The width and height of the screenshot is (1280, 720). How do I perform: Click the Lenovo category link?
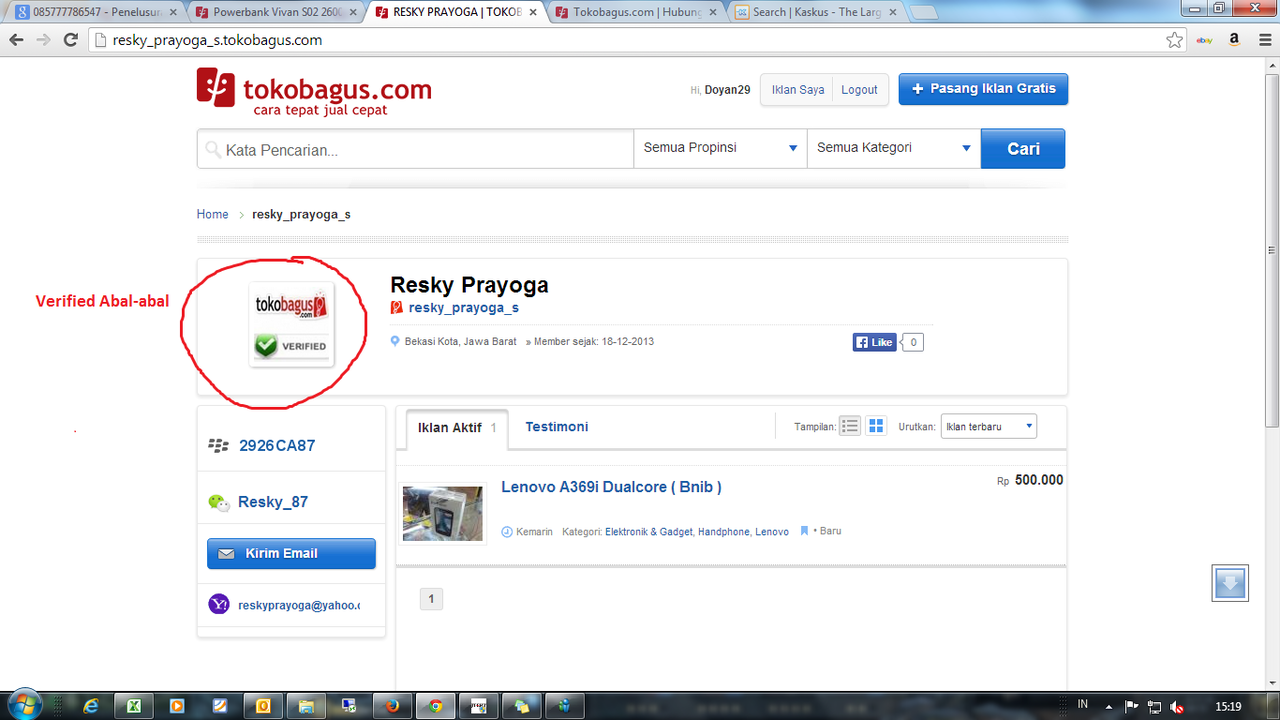(772, 532)
